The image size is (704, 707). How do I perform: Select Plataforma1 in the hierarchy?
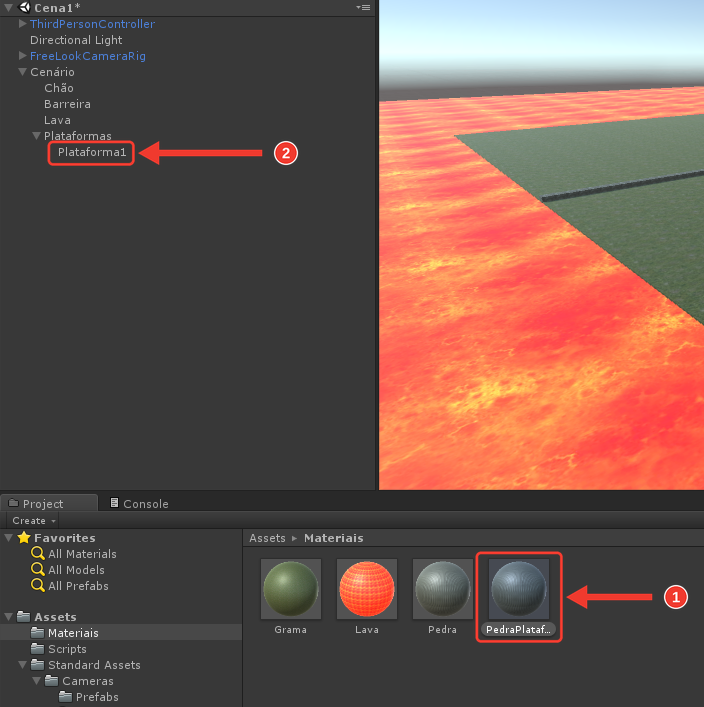[x=92, y=152]
